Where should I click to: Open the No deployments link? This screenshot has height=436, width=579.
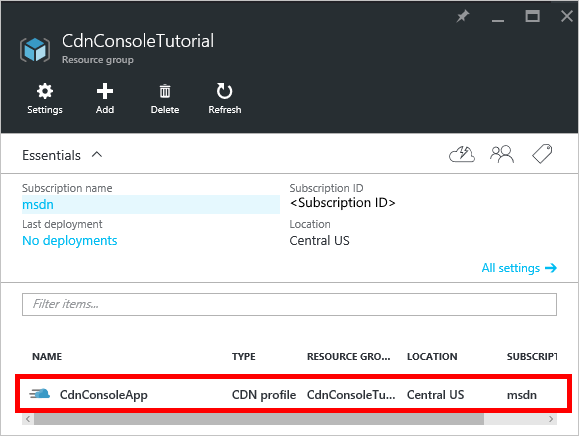tap(70, 241)
